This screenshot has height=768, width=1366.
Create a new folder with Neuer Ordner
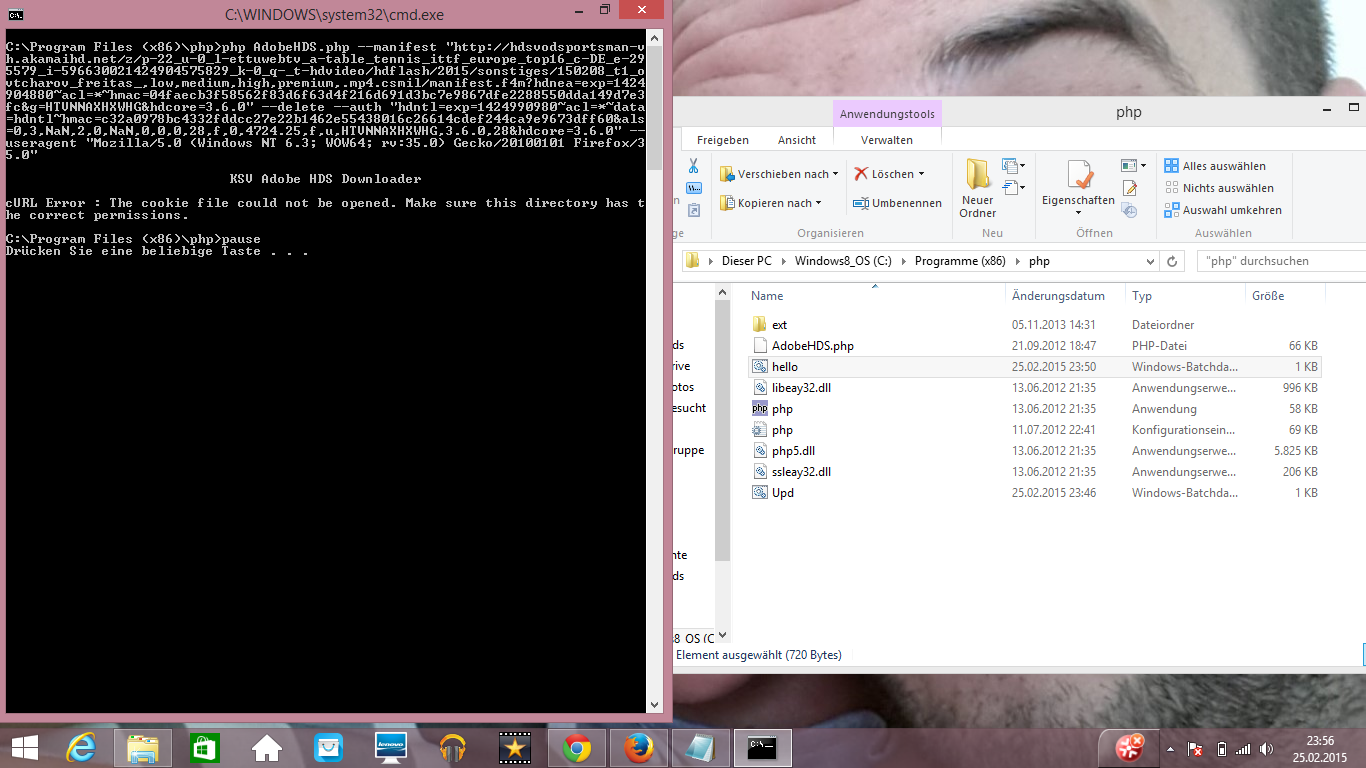[x=978, y=188]
